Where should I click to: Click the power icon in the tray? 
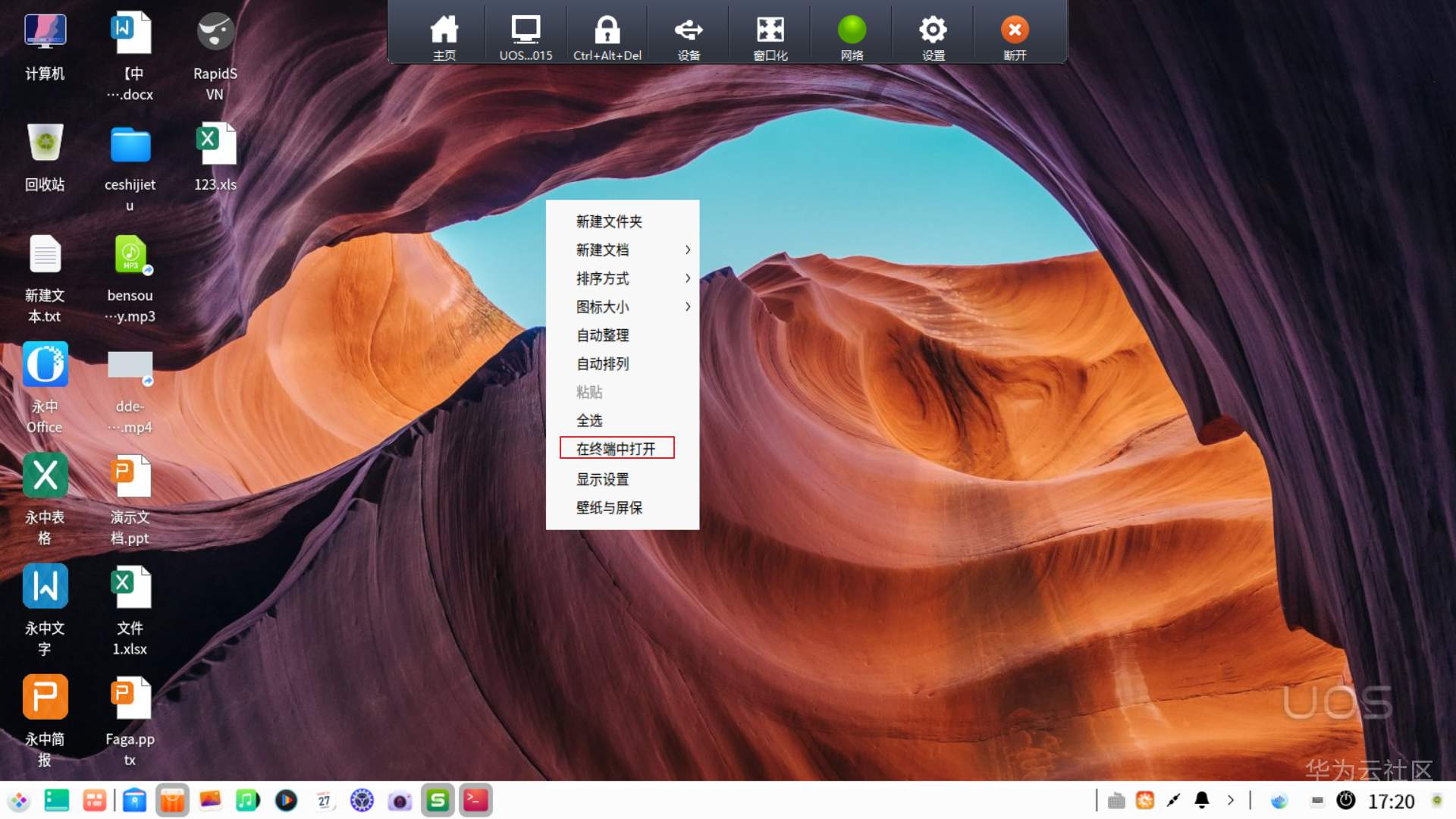[1345, 800]
